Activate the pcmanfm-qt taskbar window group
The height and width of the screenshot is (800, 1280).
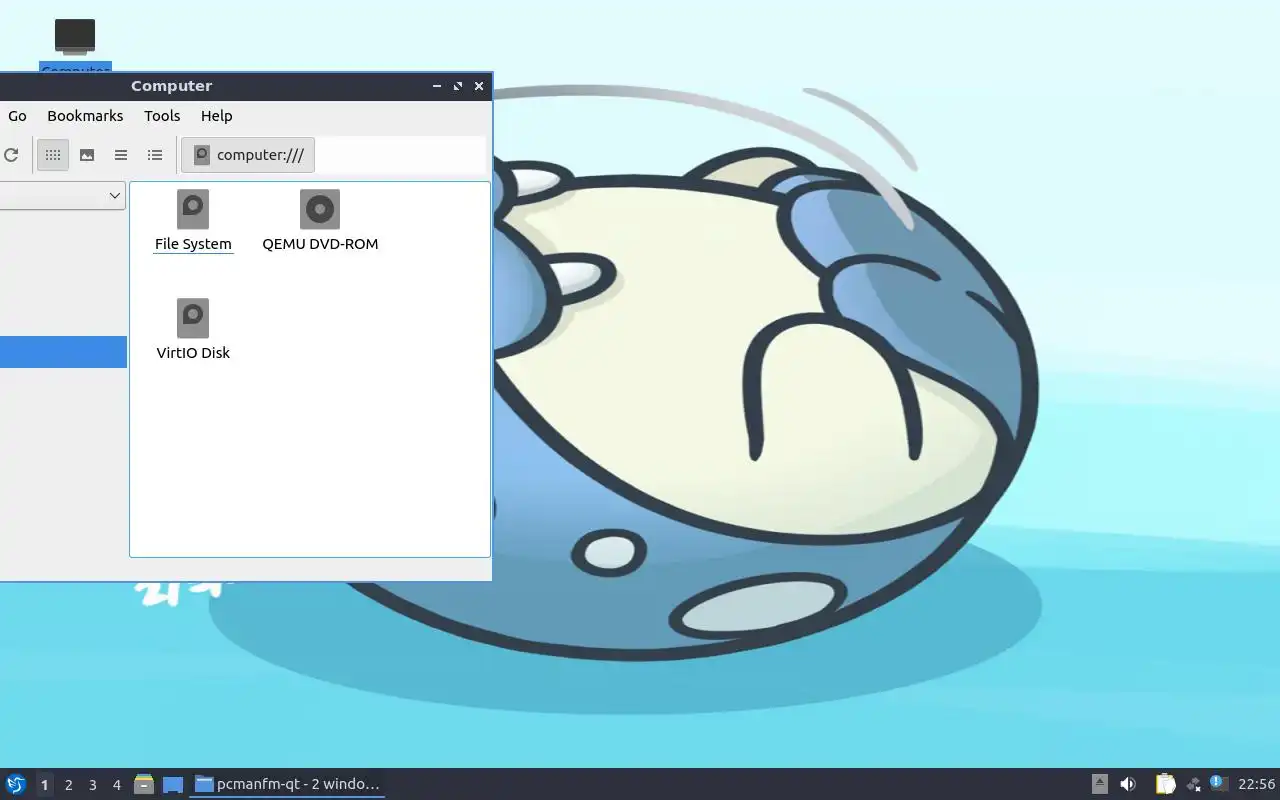click(x=288, y=784)
